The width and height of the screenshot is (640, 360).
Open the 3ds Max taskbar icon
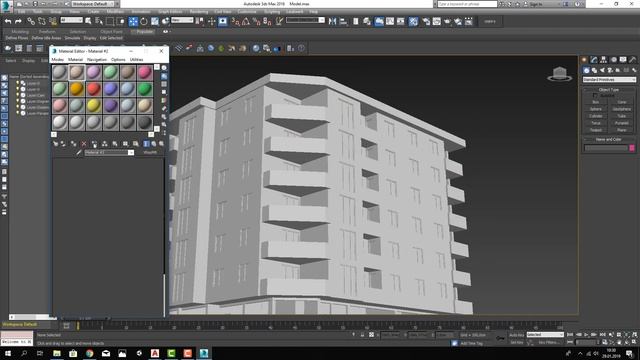click(x=204, y=353)
